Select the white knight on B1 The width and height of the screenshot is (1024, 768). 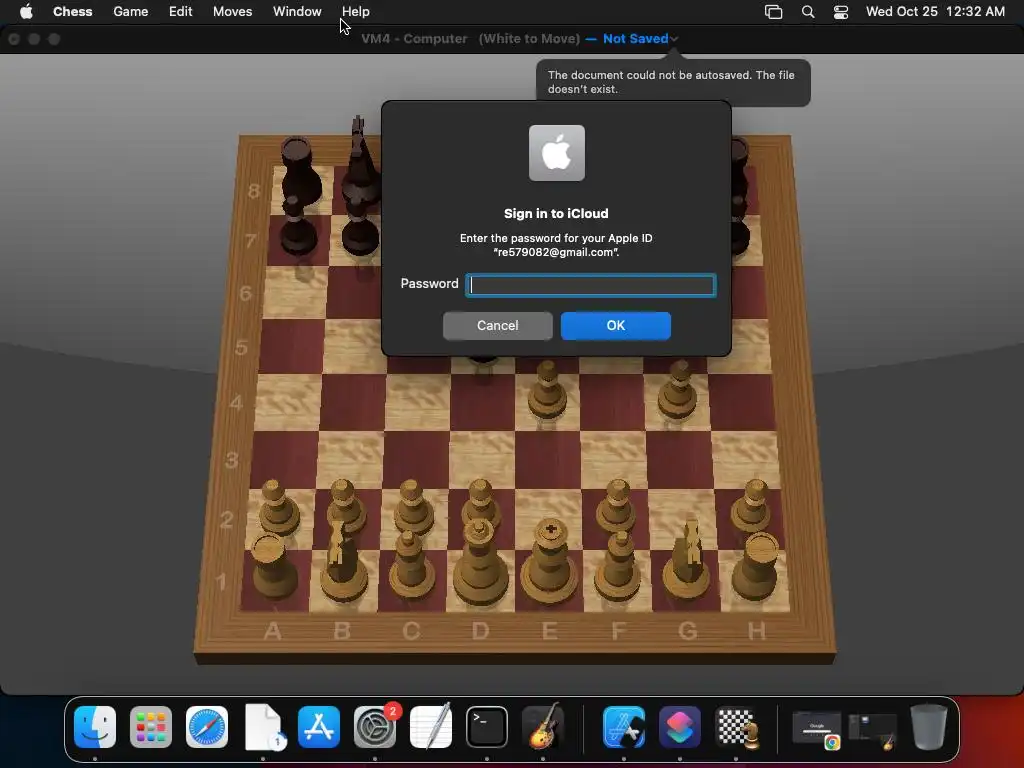pyautogui.click(x=342, y=562)
